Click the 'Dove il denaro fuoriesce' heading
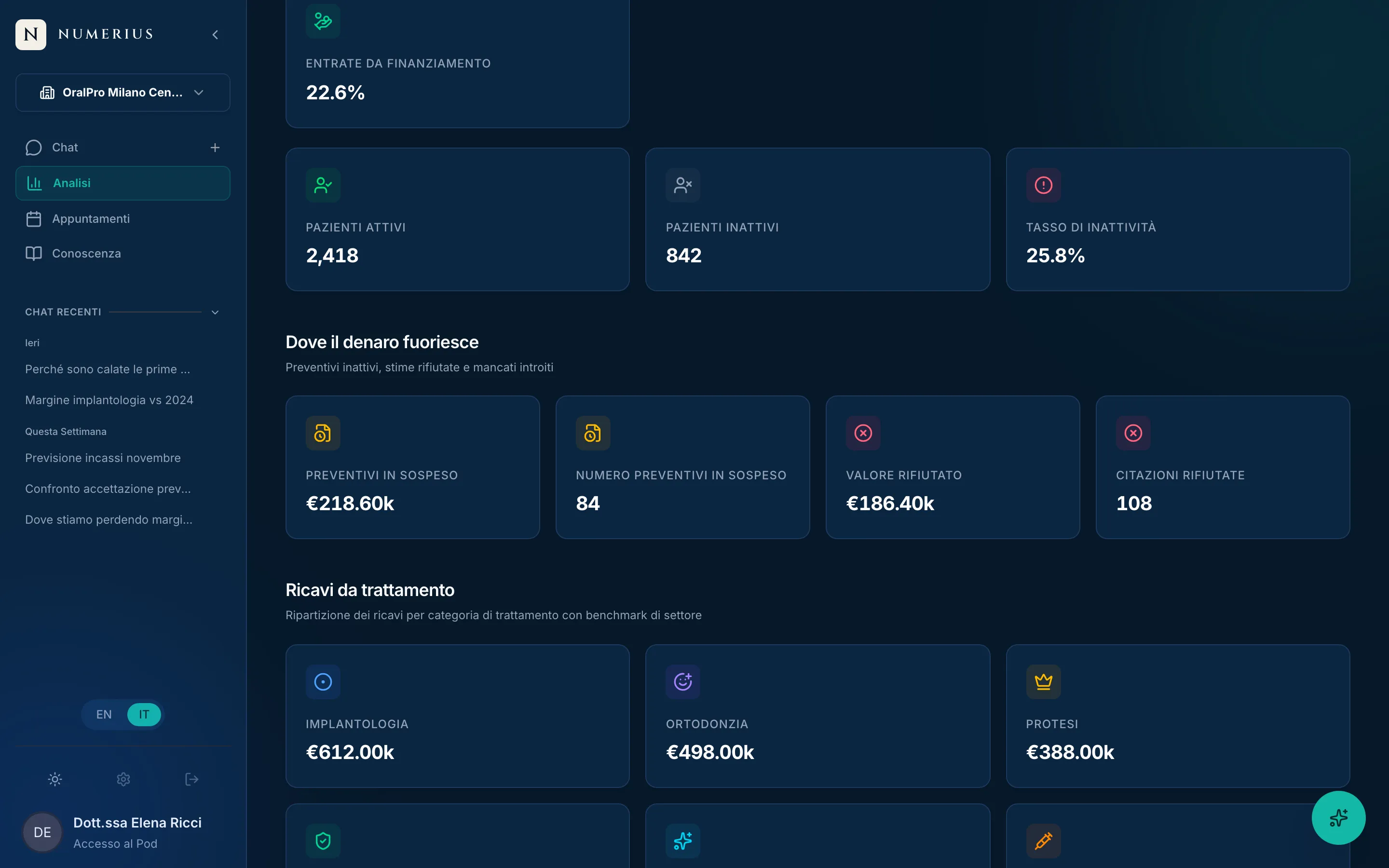The image size is (1389, 868). point(382,342)
